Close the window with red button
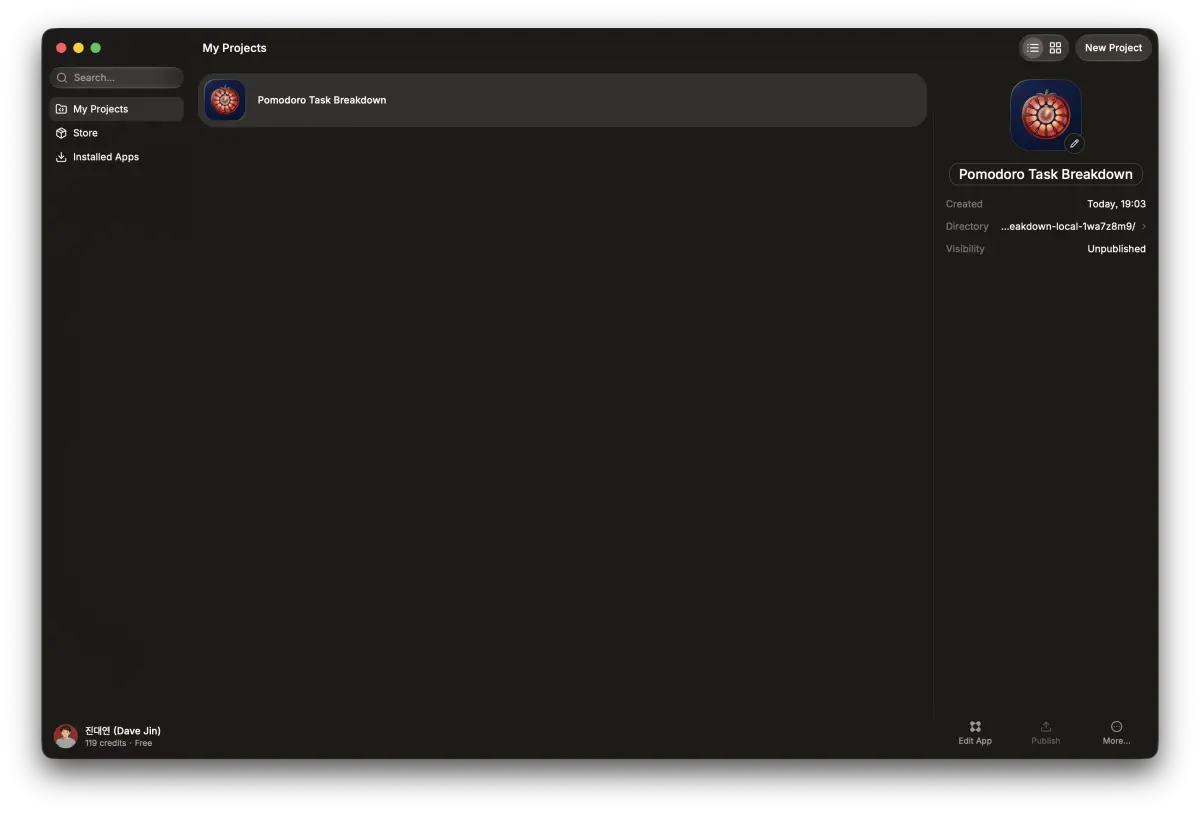The height and width of the screenshot is (814, 1200). pos(61,48)
